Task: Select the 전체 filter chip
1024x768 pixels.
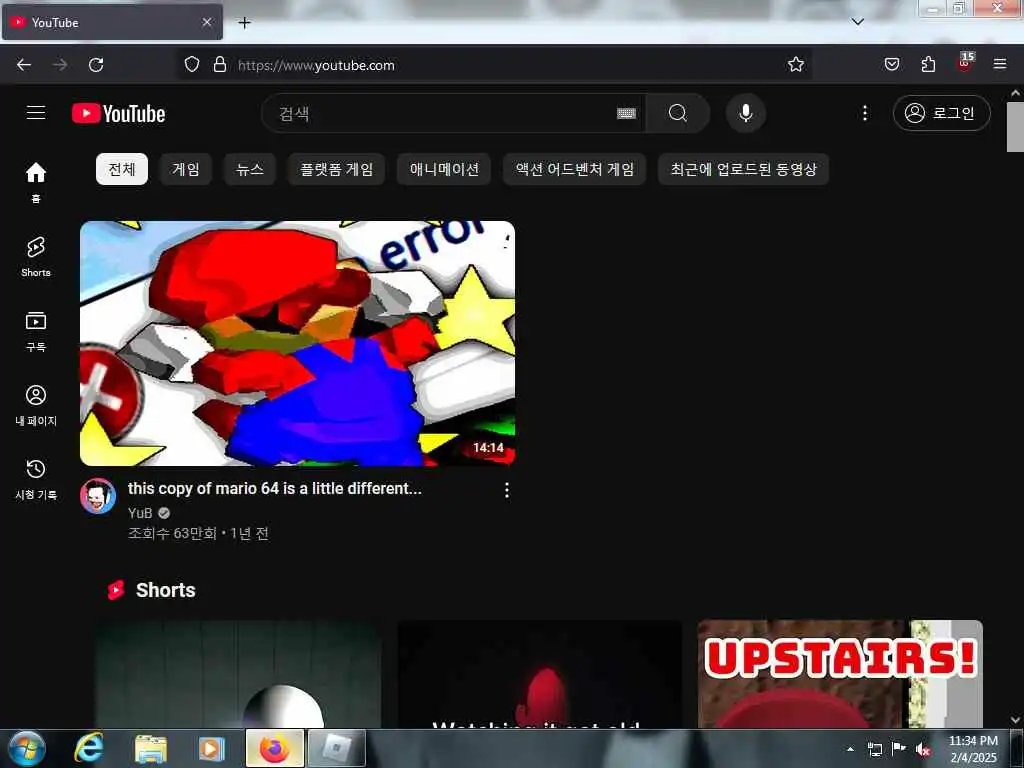Action: pyautogui.click(x=121, y=169)
